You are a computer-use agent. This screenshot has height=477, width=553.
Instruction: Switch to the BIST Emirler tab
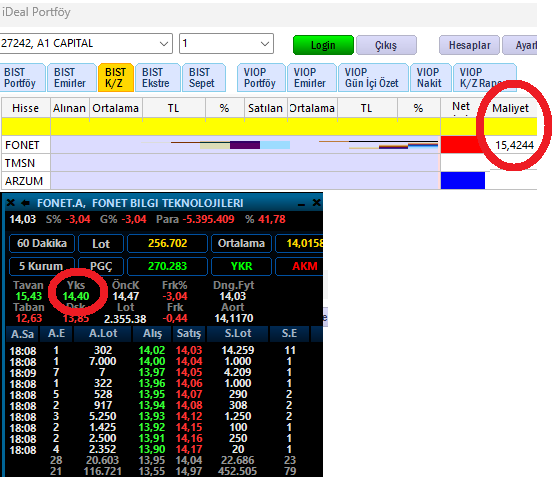[x=72, y=78]
